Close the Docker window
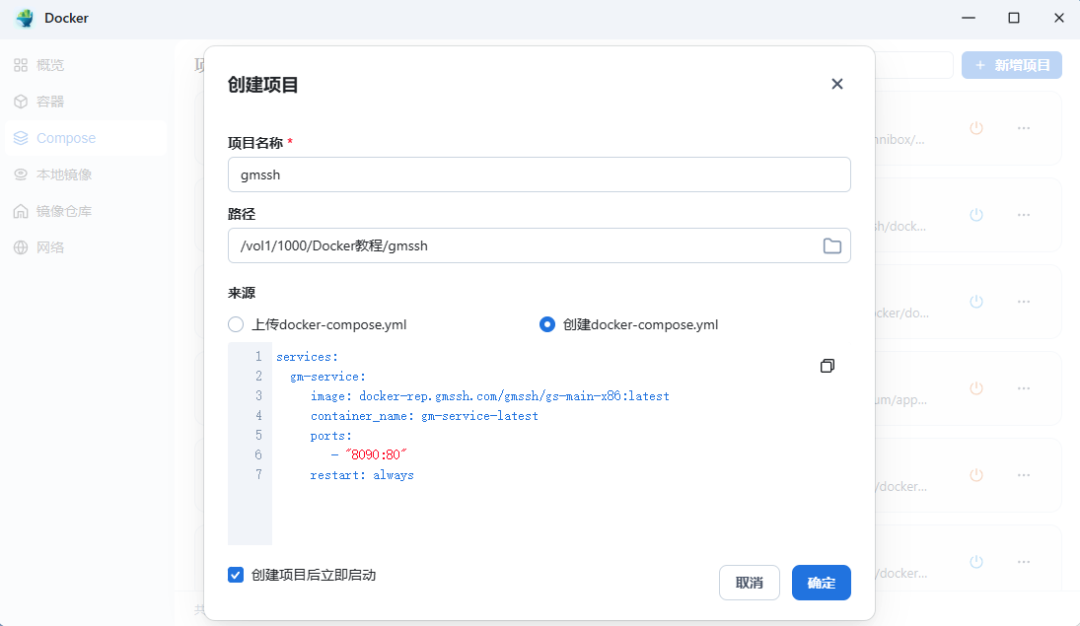This screenshot has width=1080, height=626. point(1059,18)
